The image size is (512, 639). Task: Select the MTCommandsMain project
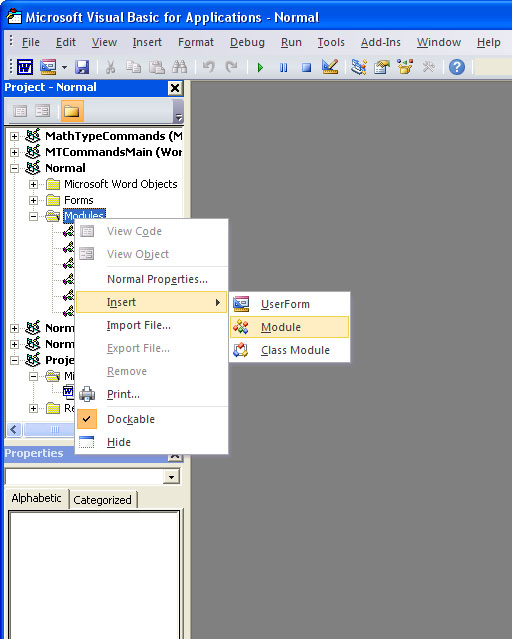pos(114,152)
